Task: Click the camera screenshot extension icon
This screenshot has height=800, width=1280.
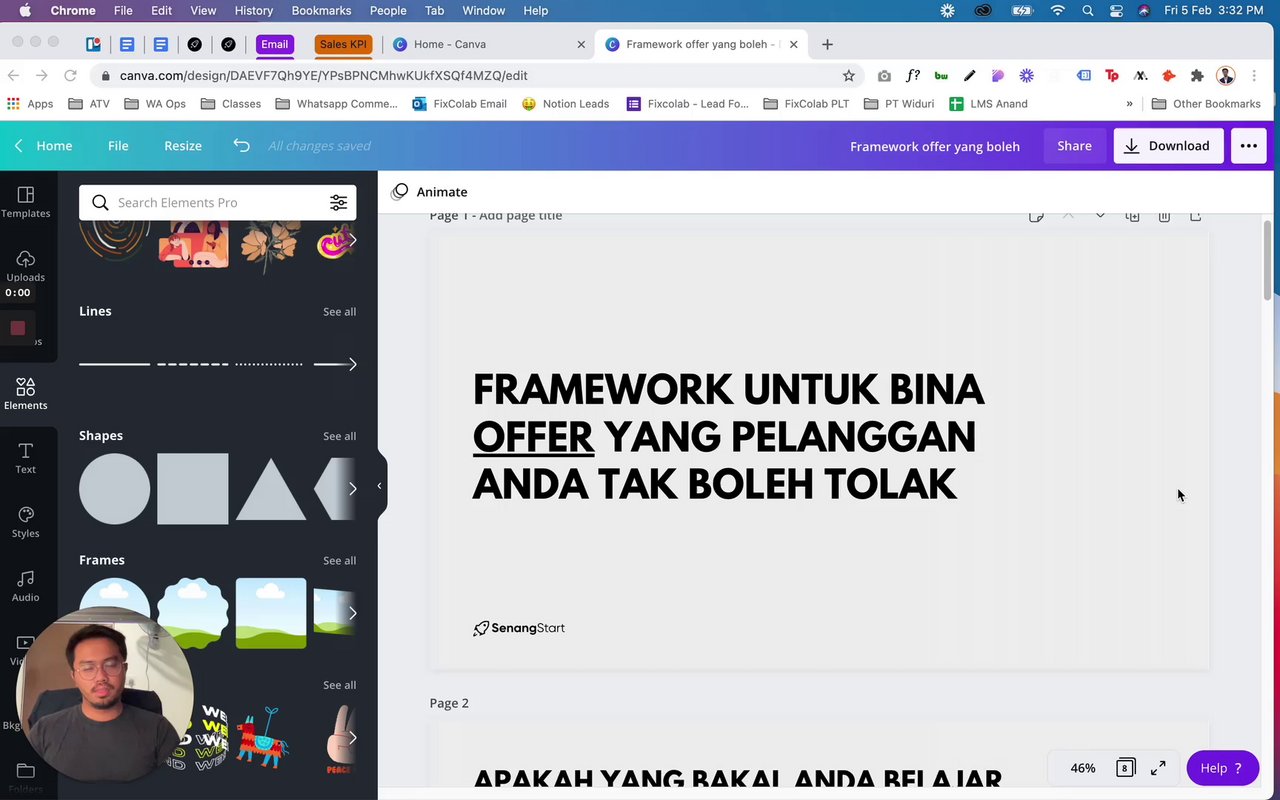Action: point(884,75)
